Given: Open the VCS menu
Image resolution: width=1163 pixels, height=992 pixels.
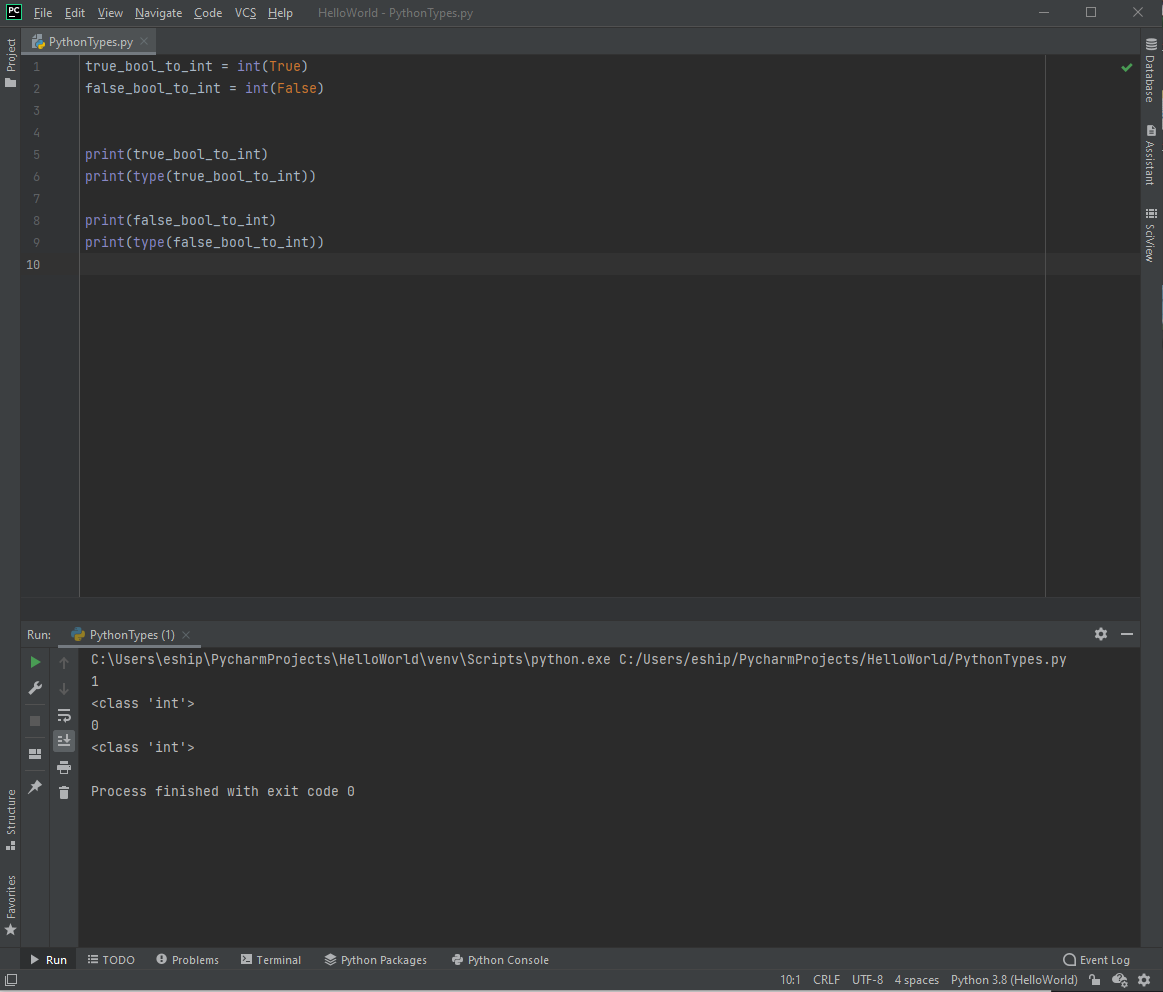Looking at the screenshot, I should coord(246,13).
